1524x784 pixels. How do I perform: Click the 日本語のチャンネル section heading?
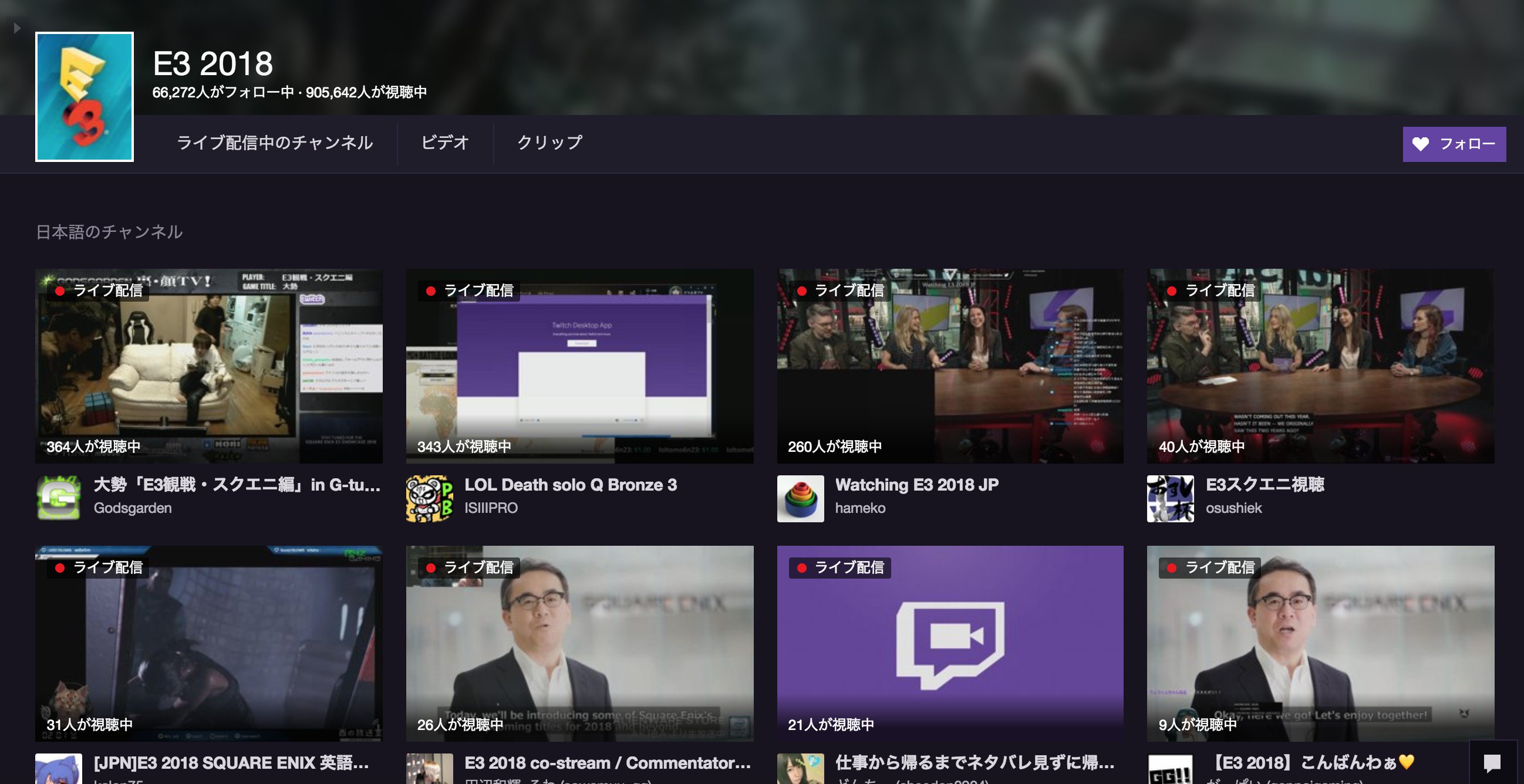(x=109, y=232)
